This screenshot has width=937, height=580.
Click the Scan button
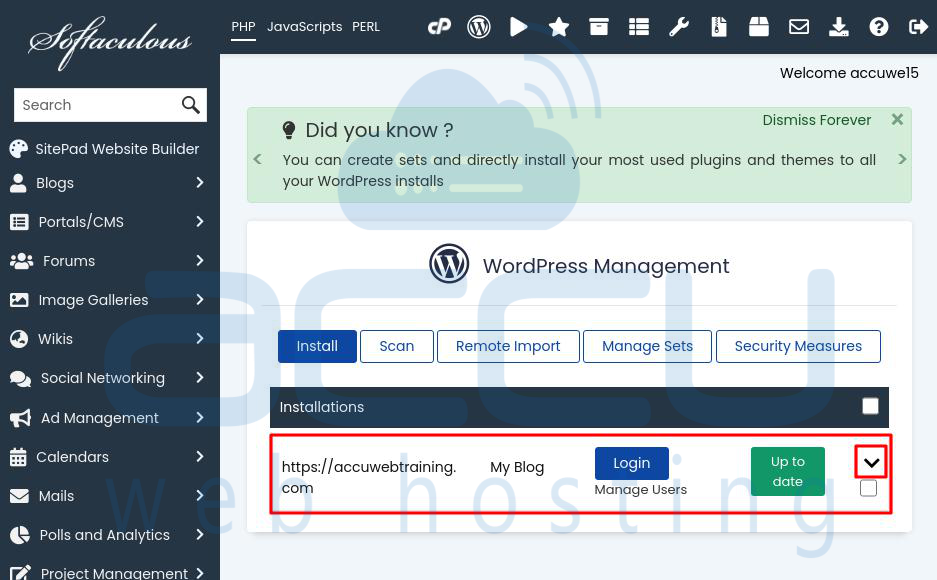397,346
